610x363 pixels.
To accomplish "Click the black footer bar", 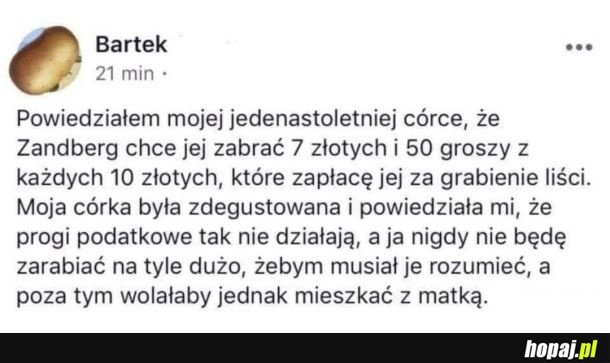I will click(x=305, y=348).
